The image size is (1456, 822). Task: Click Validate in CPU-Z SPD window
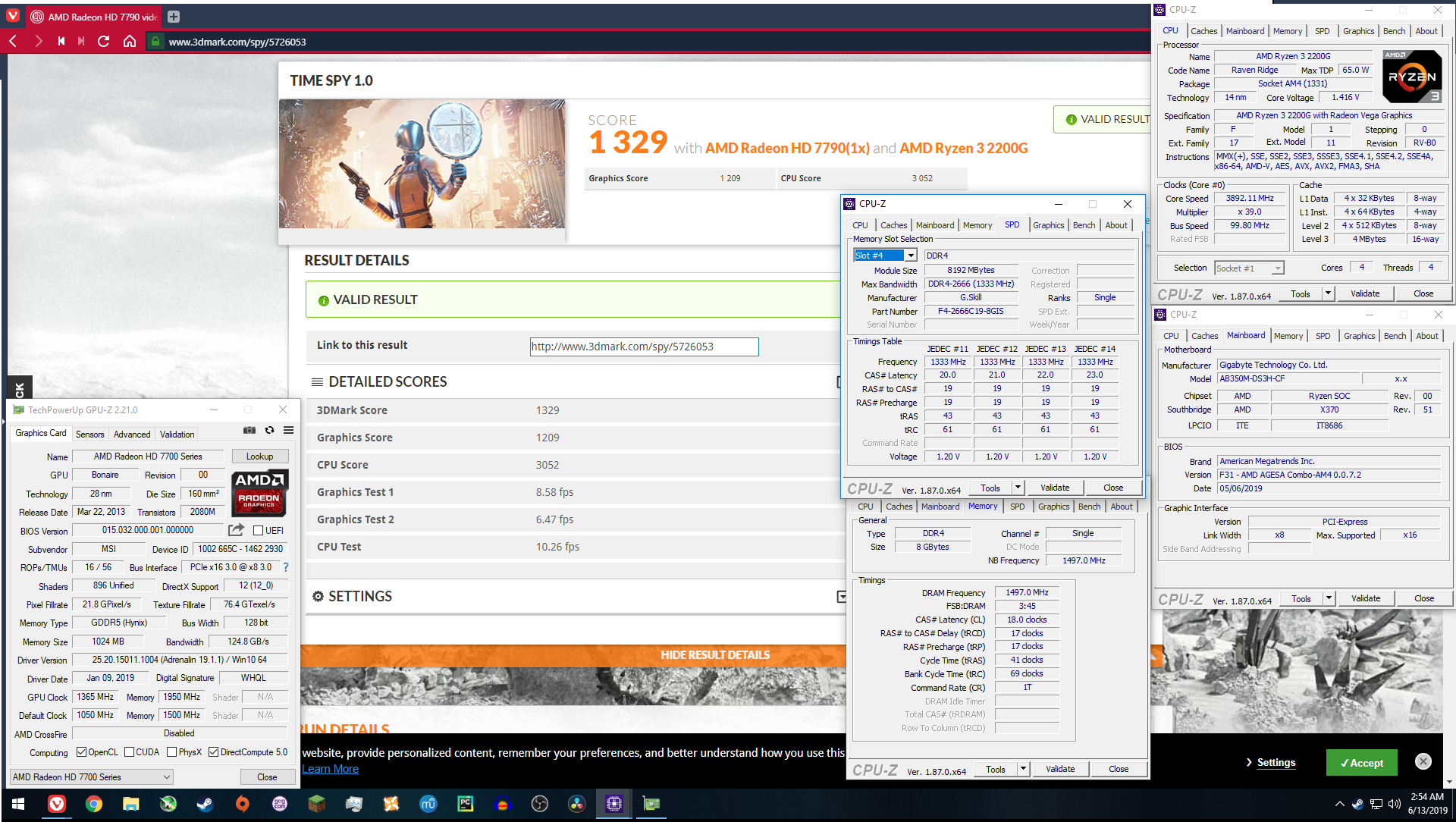point(1055,488)
